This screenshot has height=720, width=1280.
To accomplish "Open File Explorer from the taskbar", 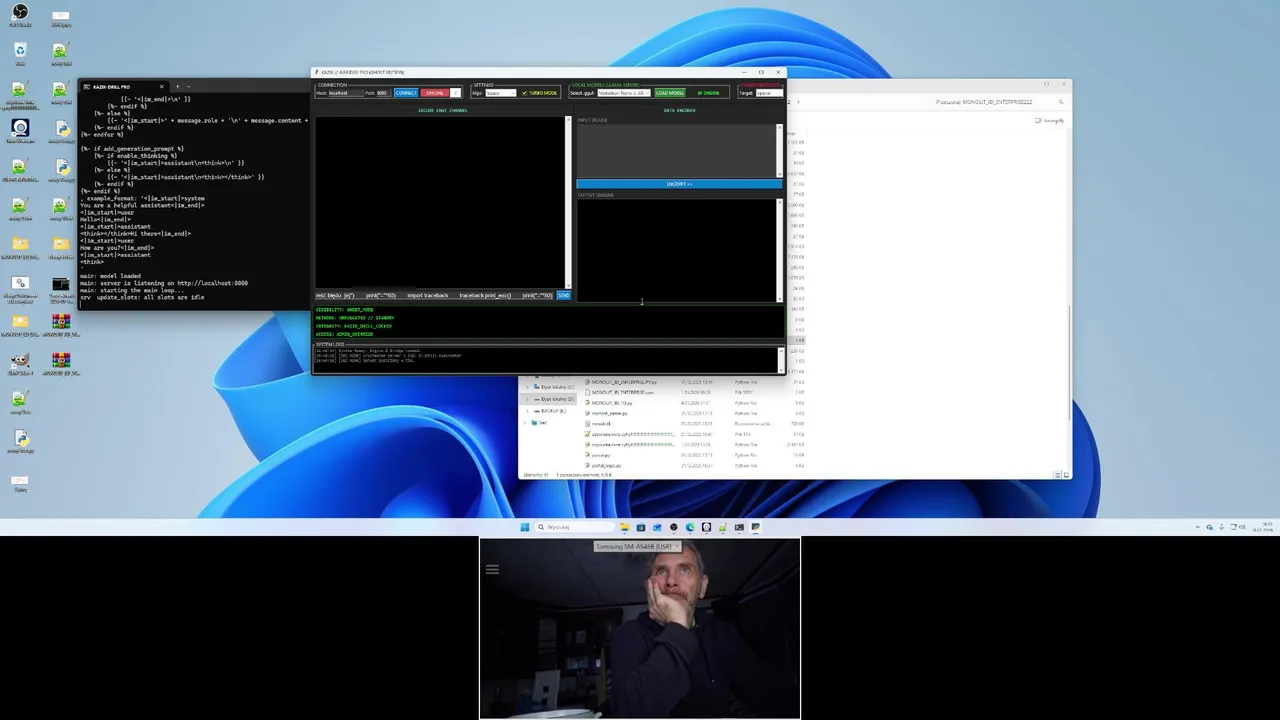I will [625, 527].
